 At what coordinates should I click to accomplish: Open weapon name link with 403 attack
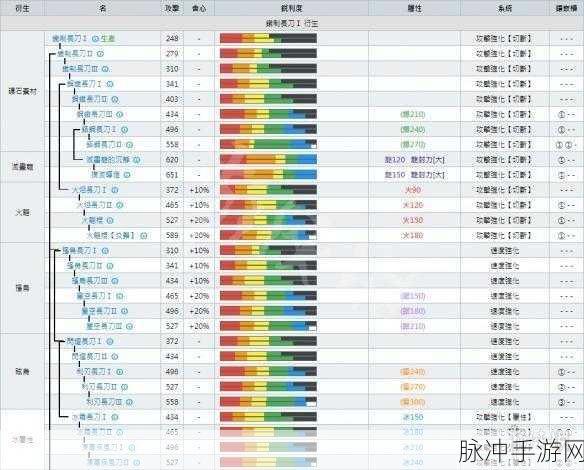pyautogui.click(x=90, y=99)
